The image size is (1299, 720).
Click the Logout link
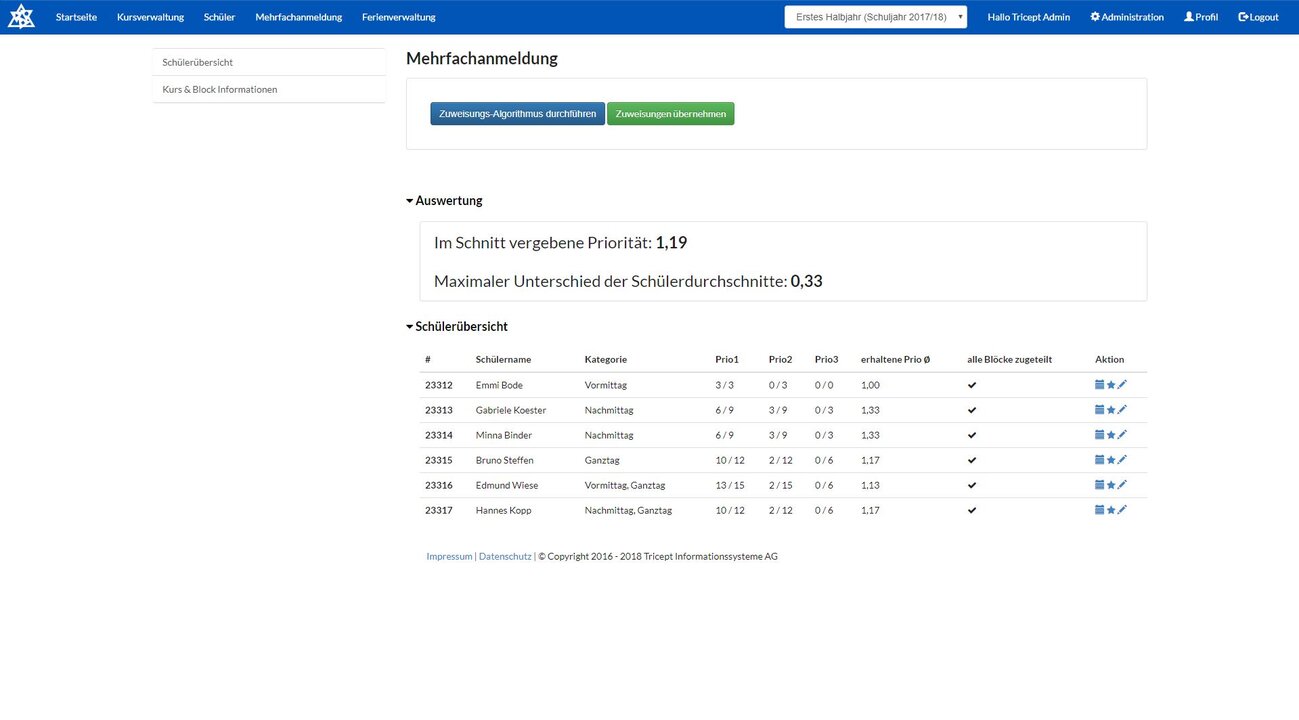pos(1258,17)
